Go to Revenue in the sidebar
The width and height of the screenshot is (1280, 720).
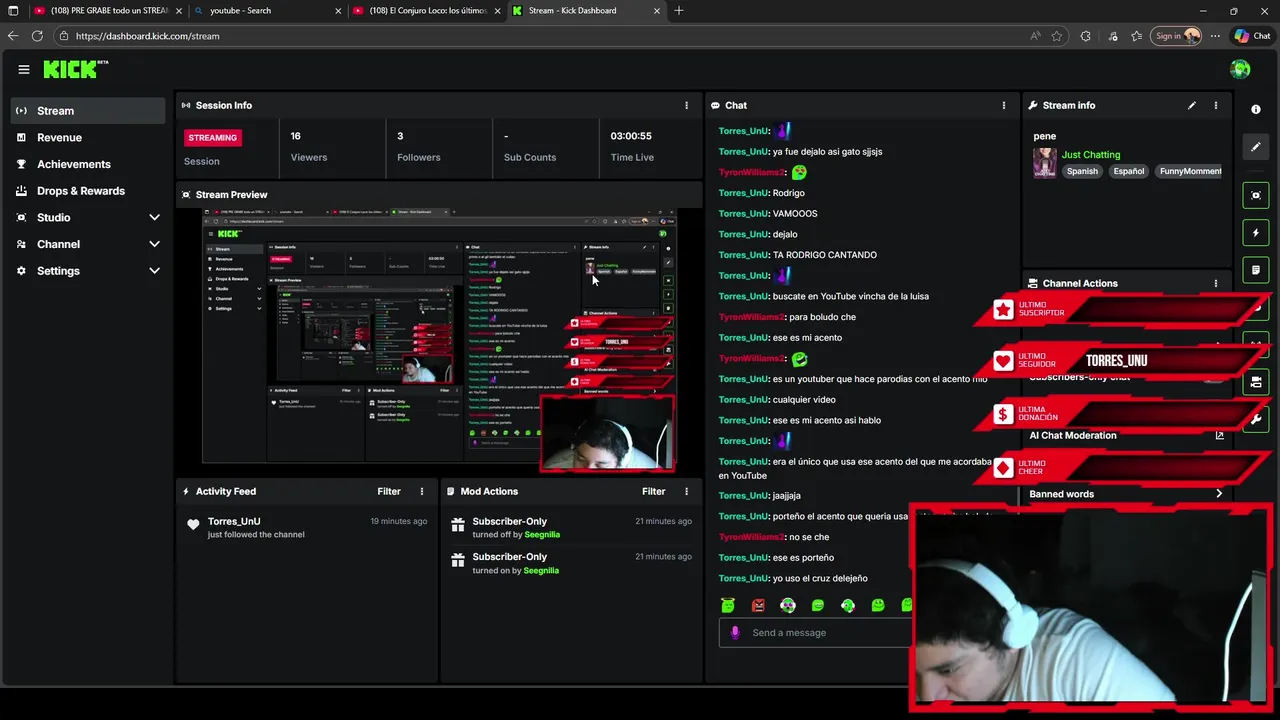(x=87, y=137)
